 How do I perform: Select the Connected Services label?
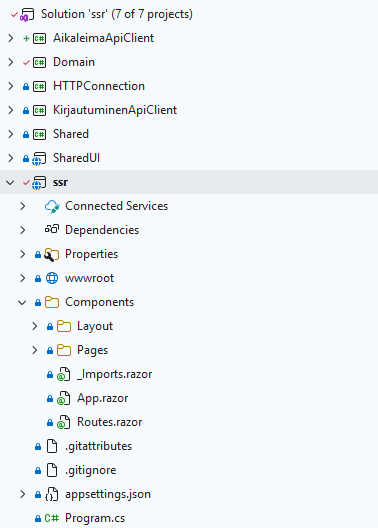tap(116, 206)
